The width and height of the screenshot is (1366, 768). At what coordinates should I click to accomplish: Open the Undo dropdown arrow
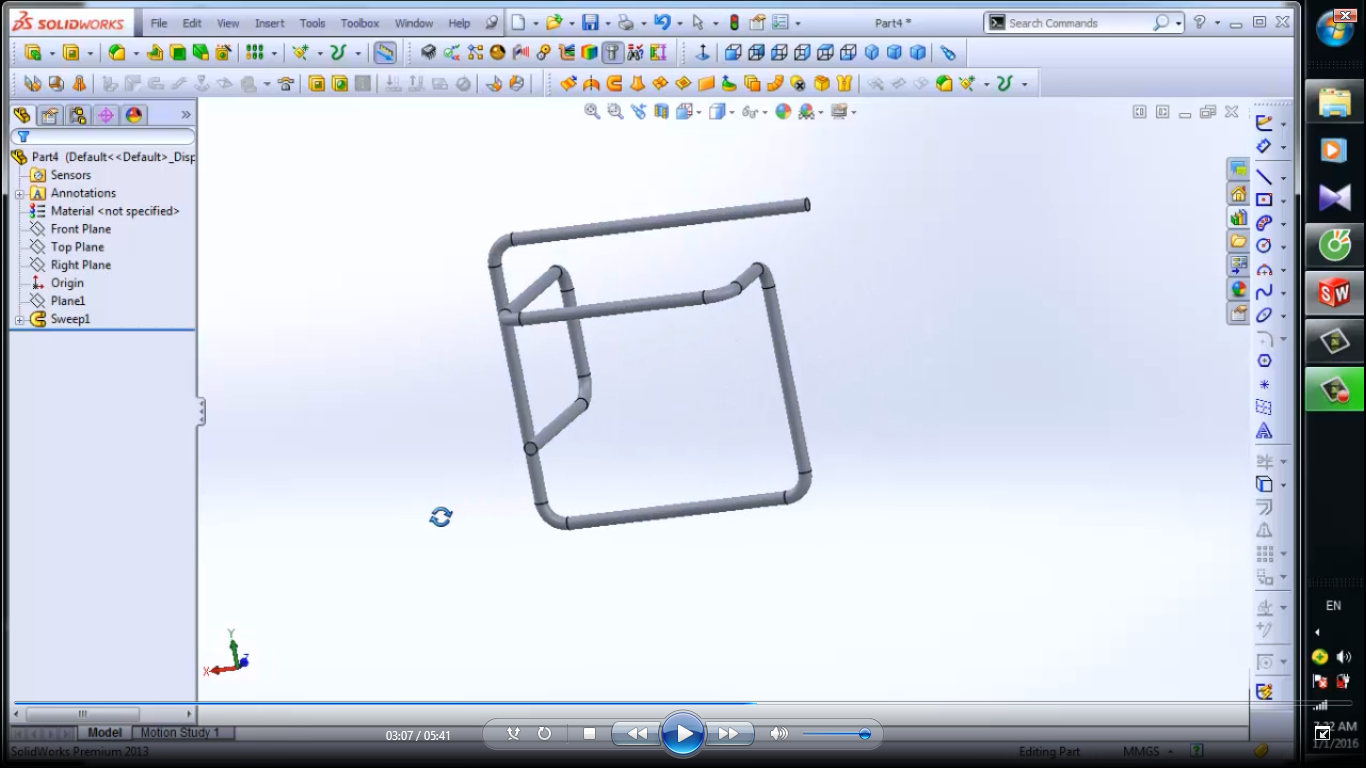point(679,23)
